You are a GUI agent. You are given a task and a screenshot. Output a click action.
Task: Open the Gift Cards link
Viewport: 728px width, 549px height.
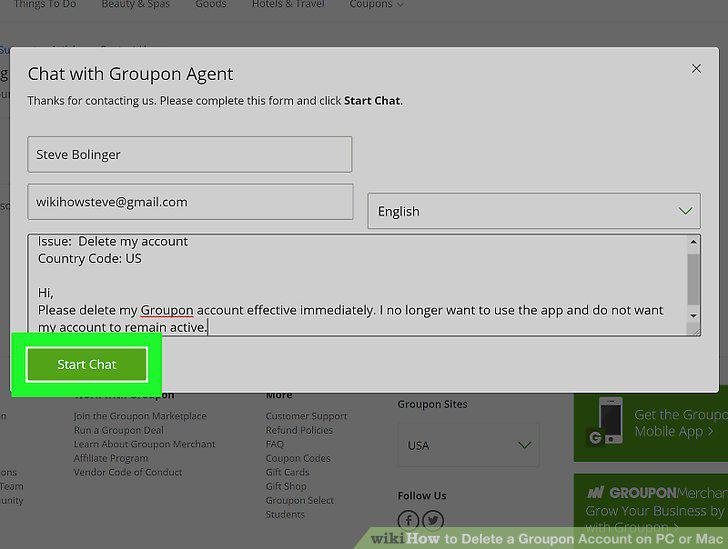pos(287,472)
